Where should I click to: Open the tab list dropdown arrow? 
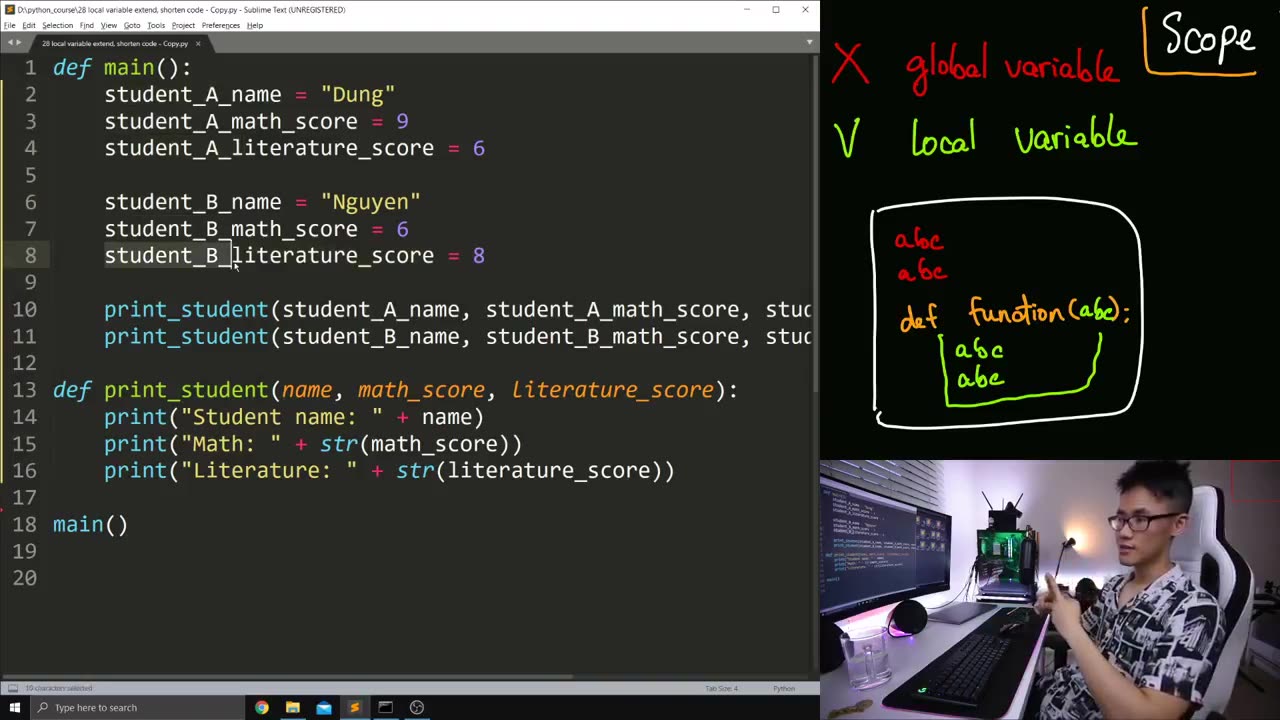coord(809,42)
